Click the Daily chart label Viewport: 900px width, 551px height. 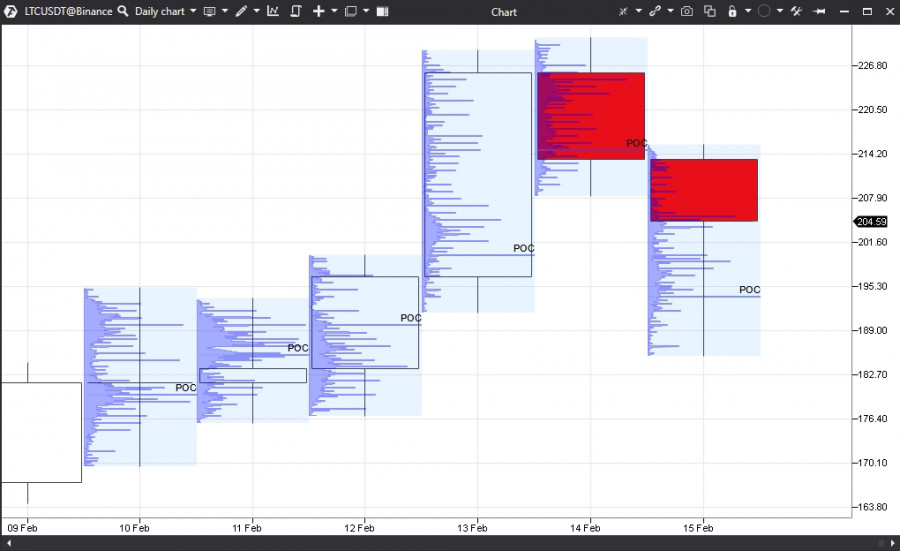pos(160,11)
